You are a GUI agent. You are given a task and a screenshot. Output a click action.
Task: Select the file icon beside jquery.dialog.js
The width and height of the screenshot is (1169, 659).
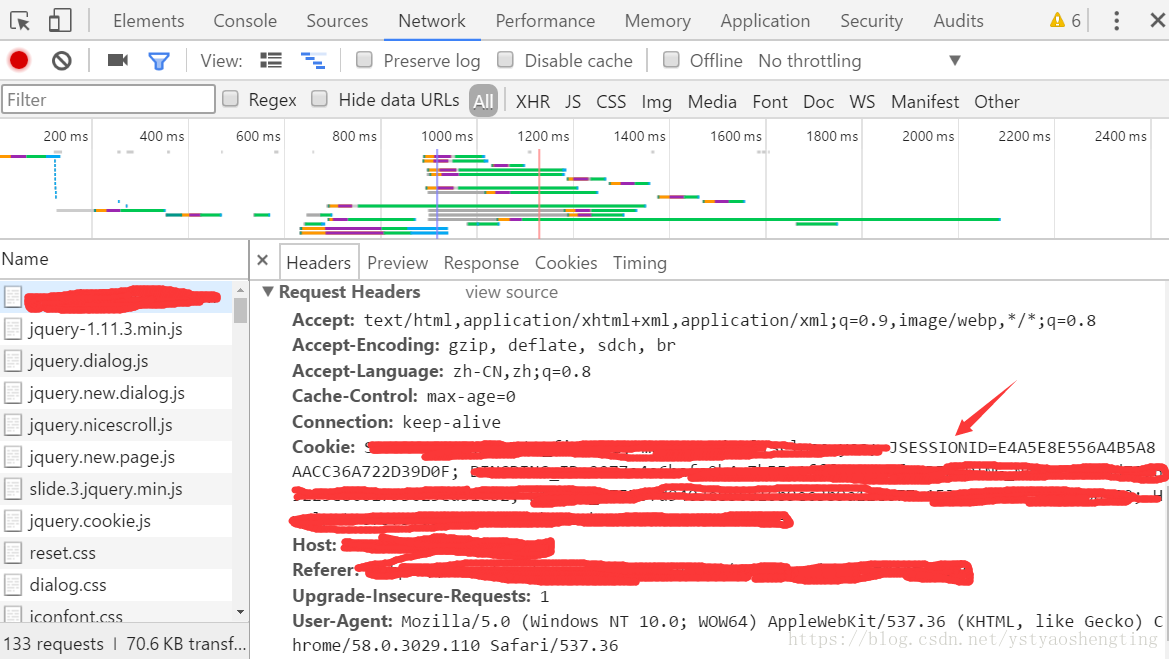click(x=13, y=361)
